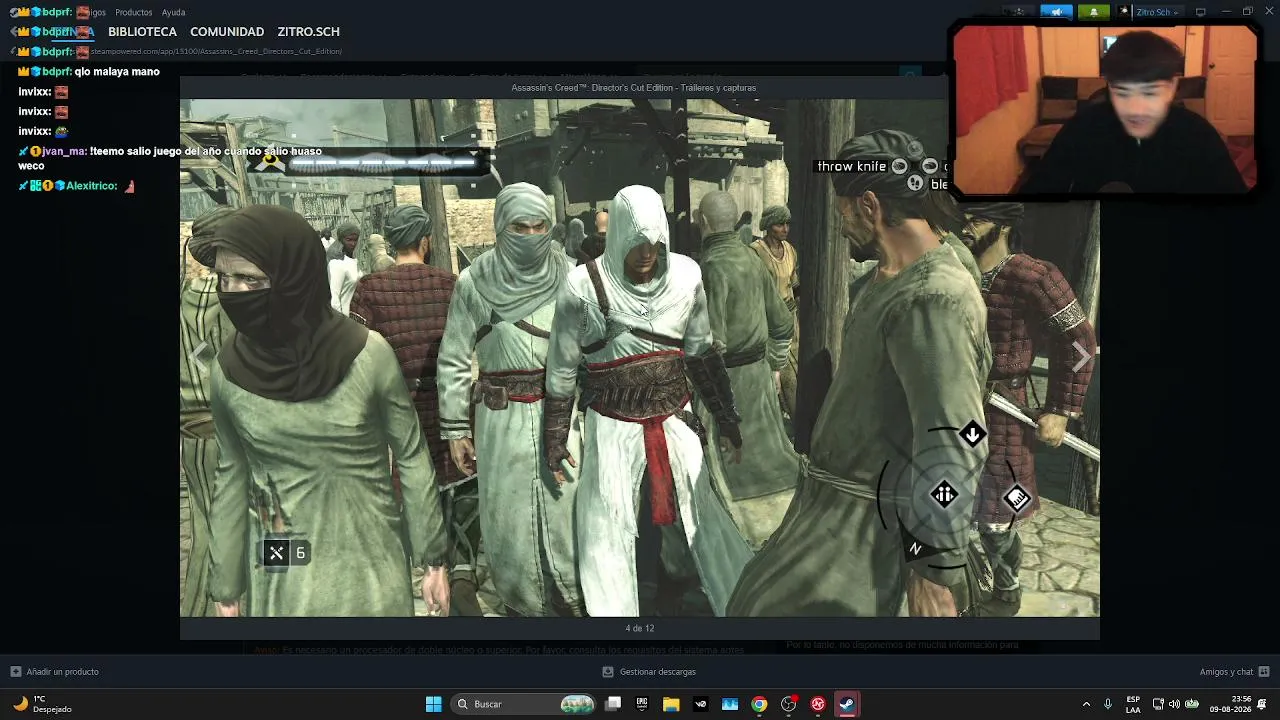Open the clock showing 23:56
This screenshot has width=1280, height=720.
[x=1230, y=704]
